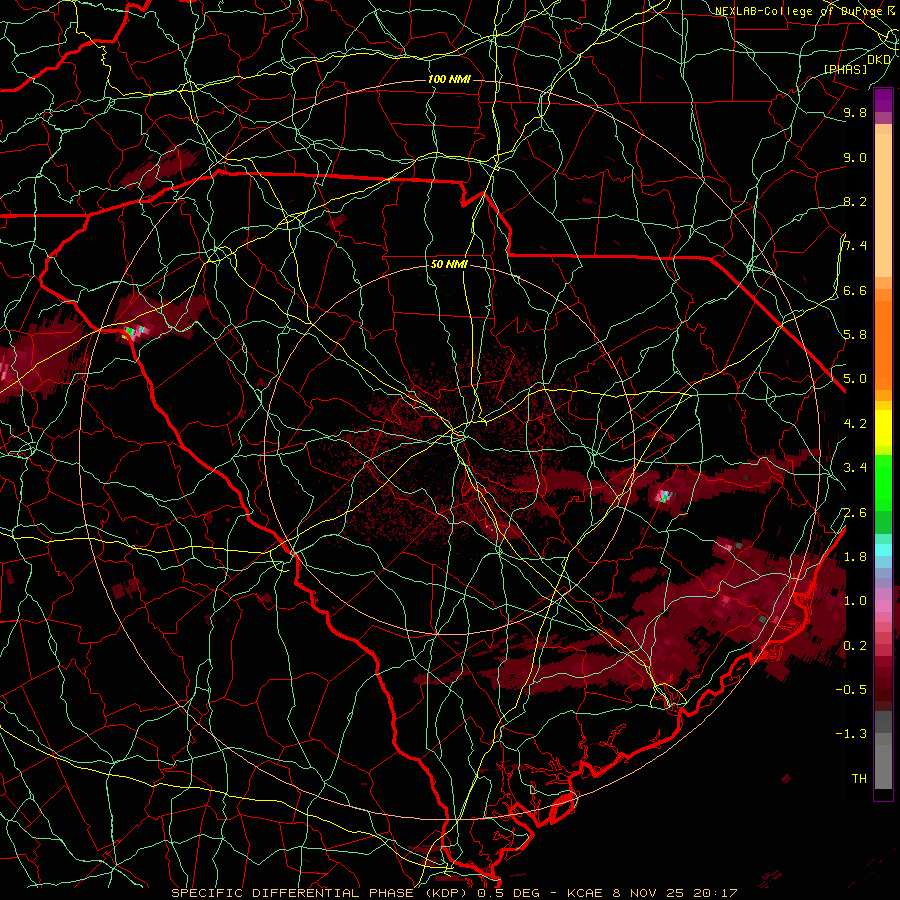Click the 1.0 value on the legend
Viewport: 900px width, 900px height.
click(855, 600)
